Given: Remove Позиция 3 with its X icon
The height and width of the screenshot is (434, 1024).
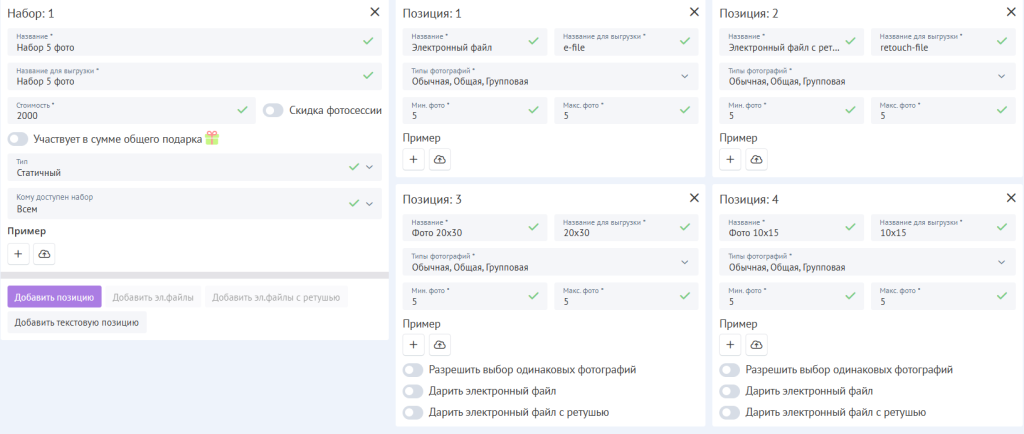Looking at the screenshot, I should pos(694,198).
